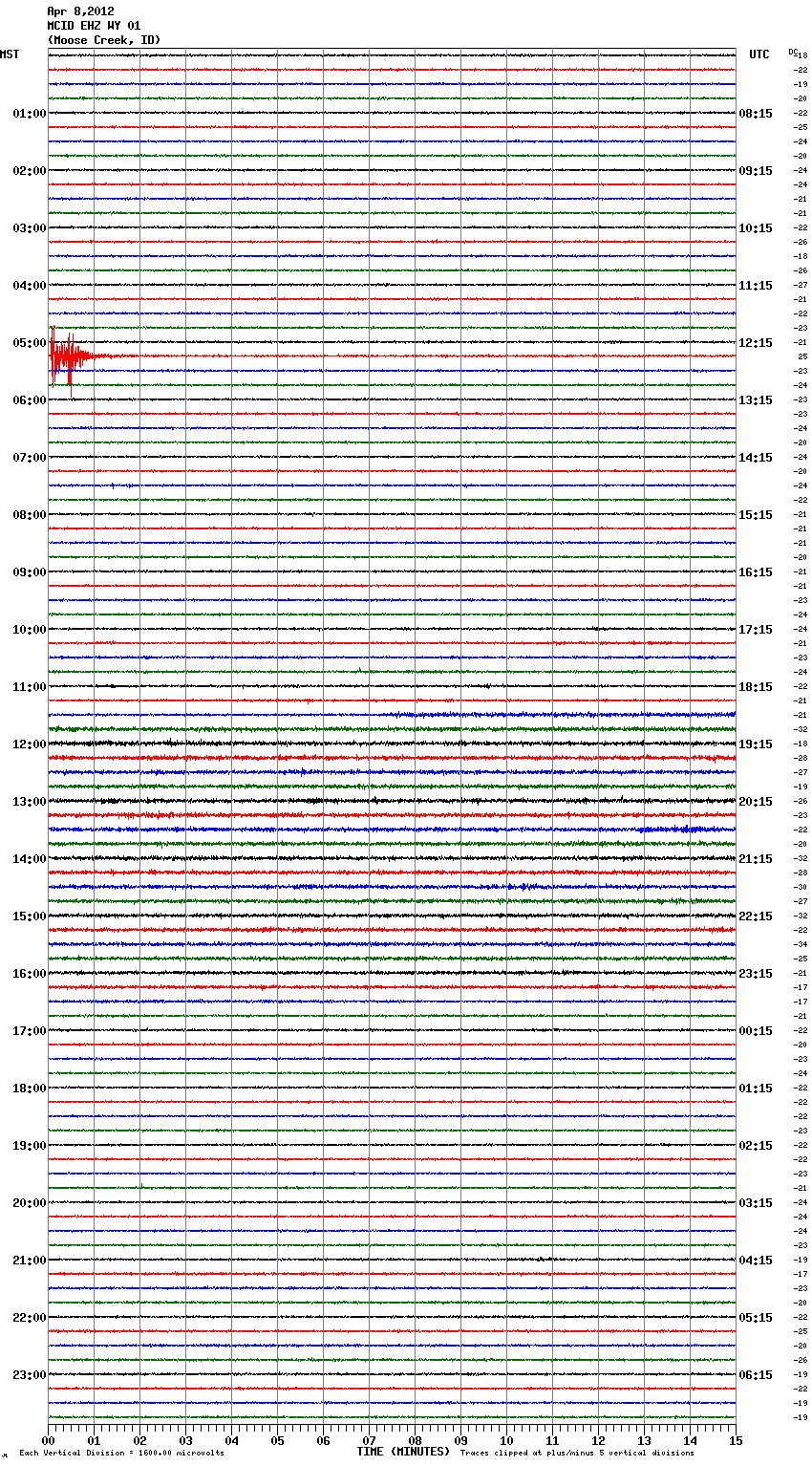
Task: Click the 'UTC' timezone label
Action: tap(759, 54)
